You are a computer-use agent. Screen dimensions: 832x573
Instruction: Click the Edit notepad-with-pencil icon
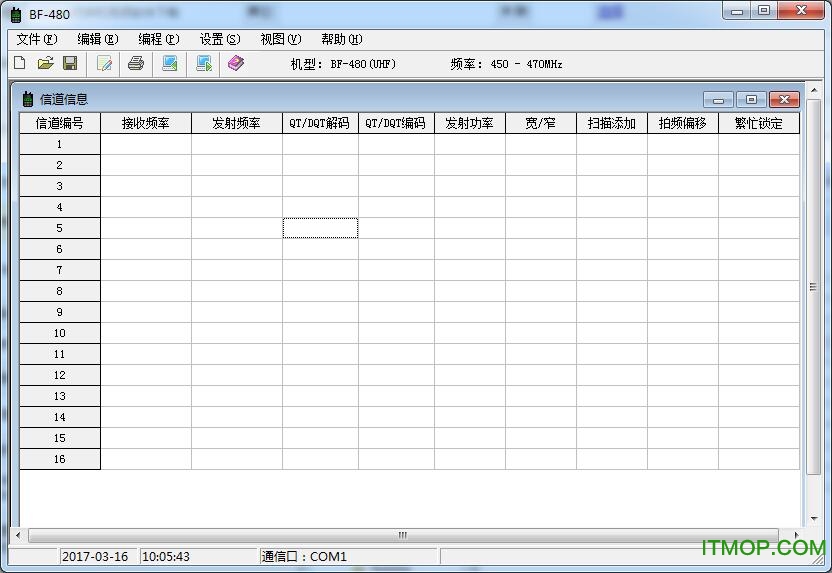(104, 63)
